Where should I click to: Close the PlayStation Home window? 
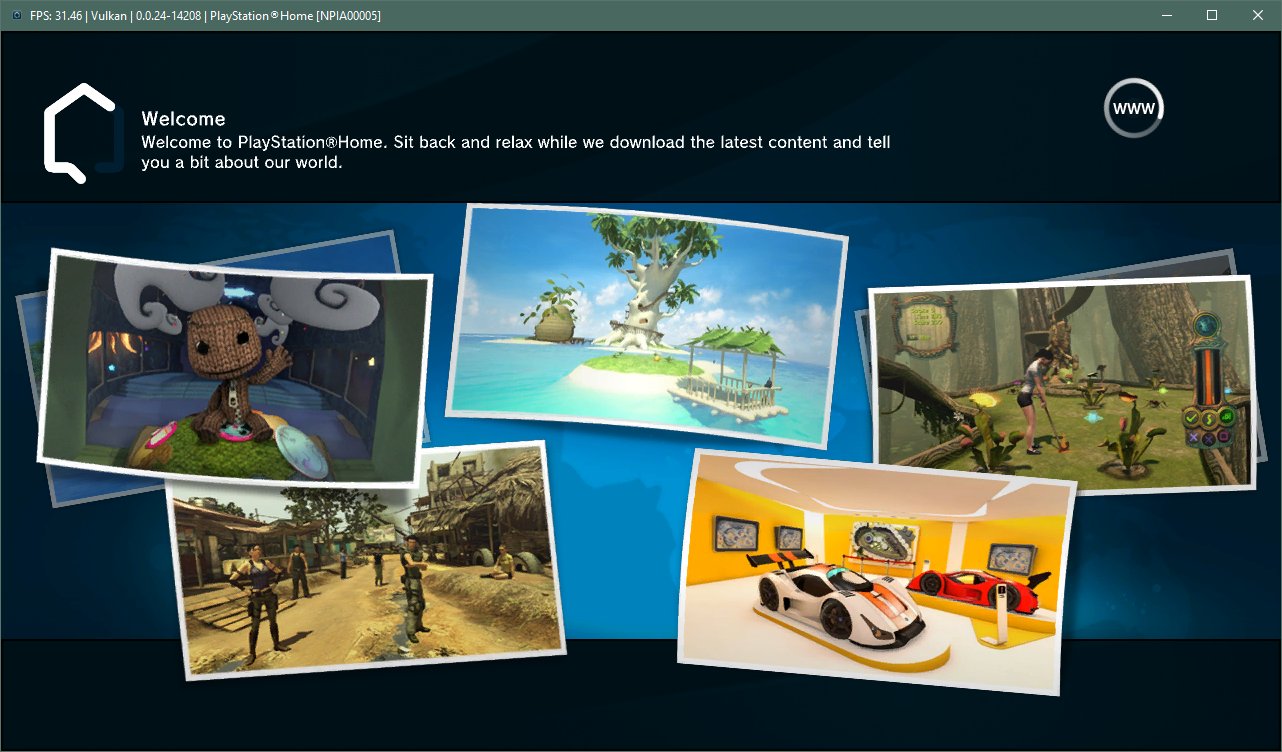[x=1257, y=15]
